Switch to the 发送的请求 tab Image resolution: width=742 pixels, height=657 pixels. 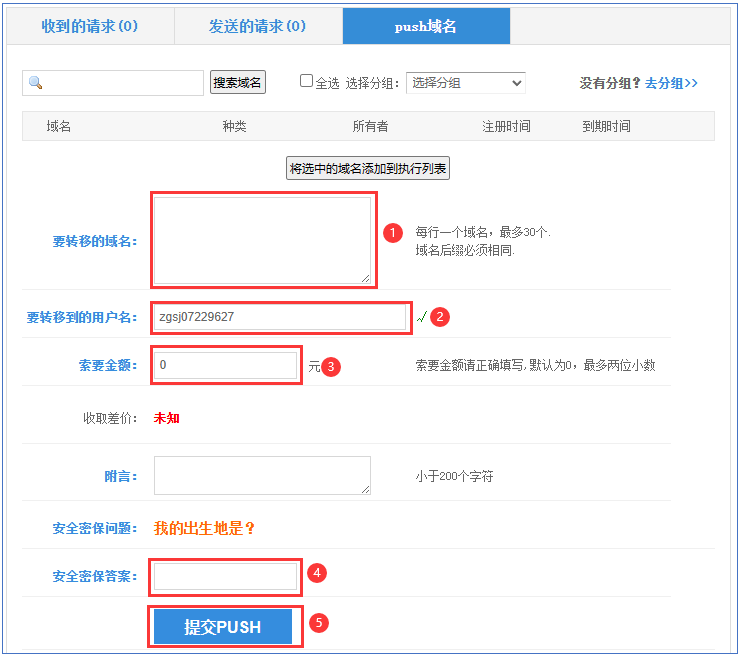(258, 26)
